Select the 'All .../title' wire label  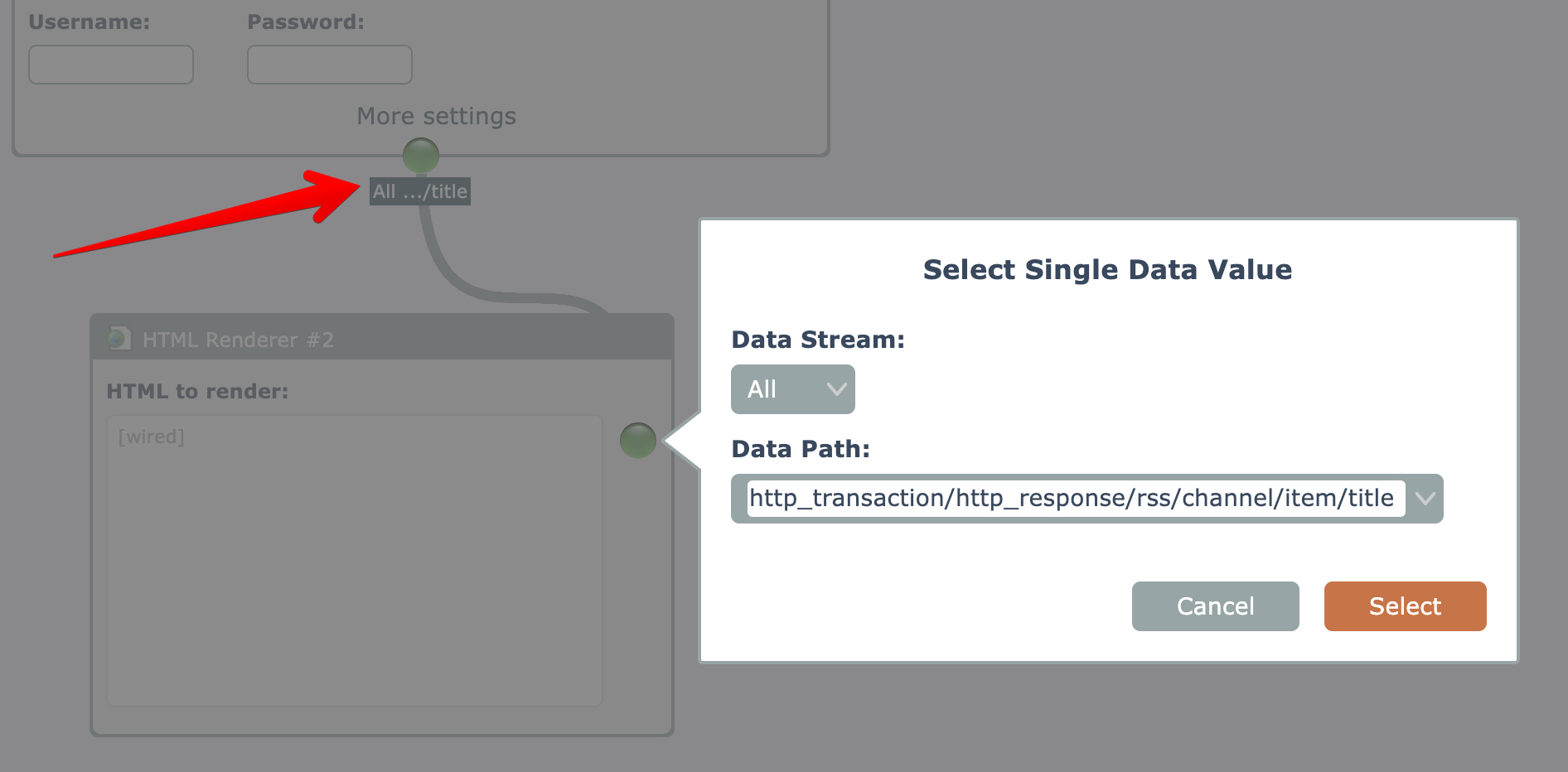click(x=419, y=191)
